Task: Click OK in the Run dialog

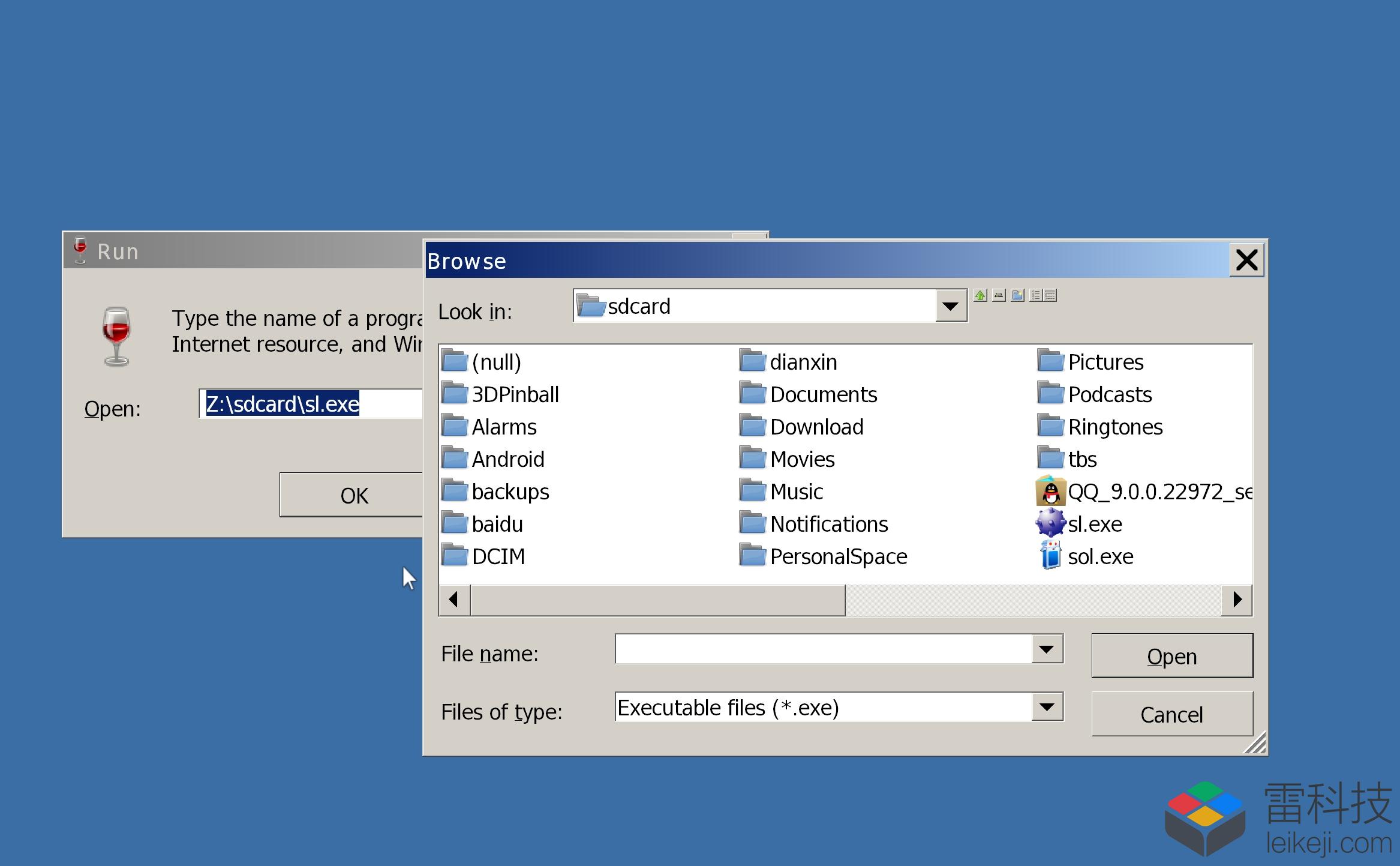Action: tap(353, 495)
